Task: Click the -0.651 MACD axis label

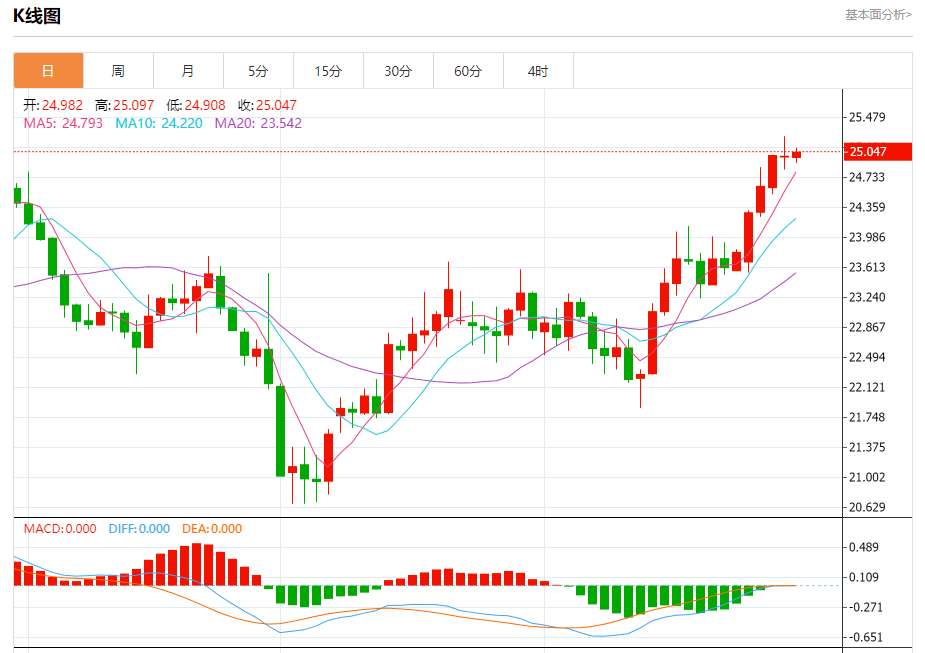Action: pos(865,637)
